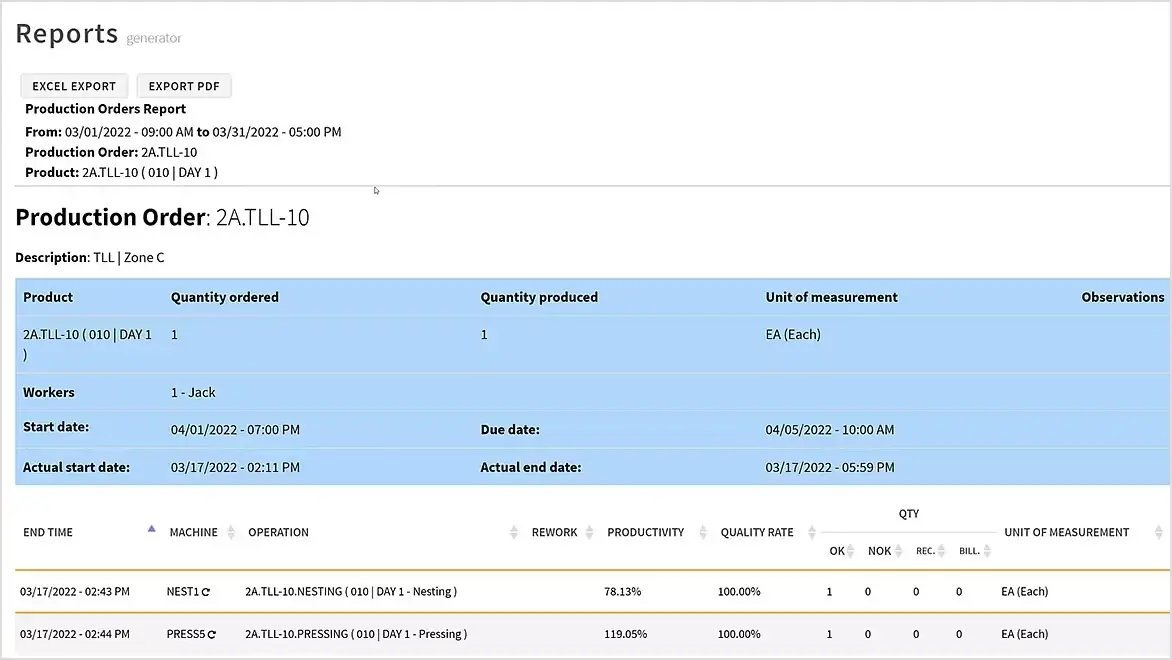Screen dimensions: 1172x660
Task: Click the 100.00% quality rate in PRESS5 row
Action: [x=739, y=634]
